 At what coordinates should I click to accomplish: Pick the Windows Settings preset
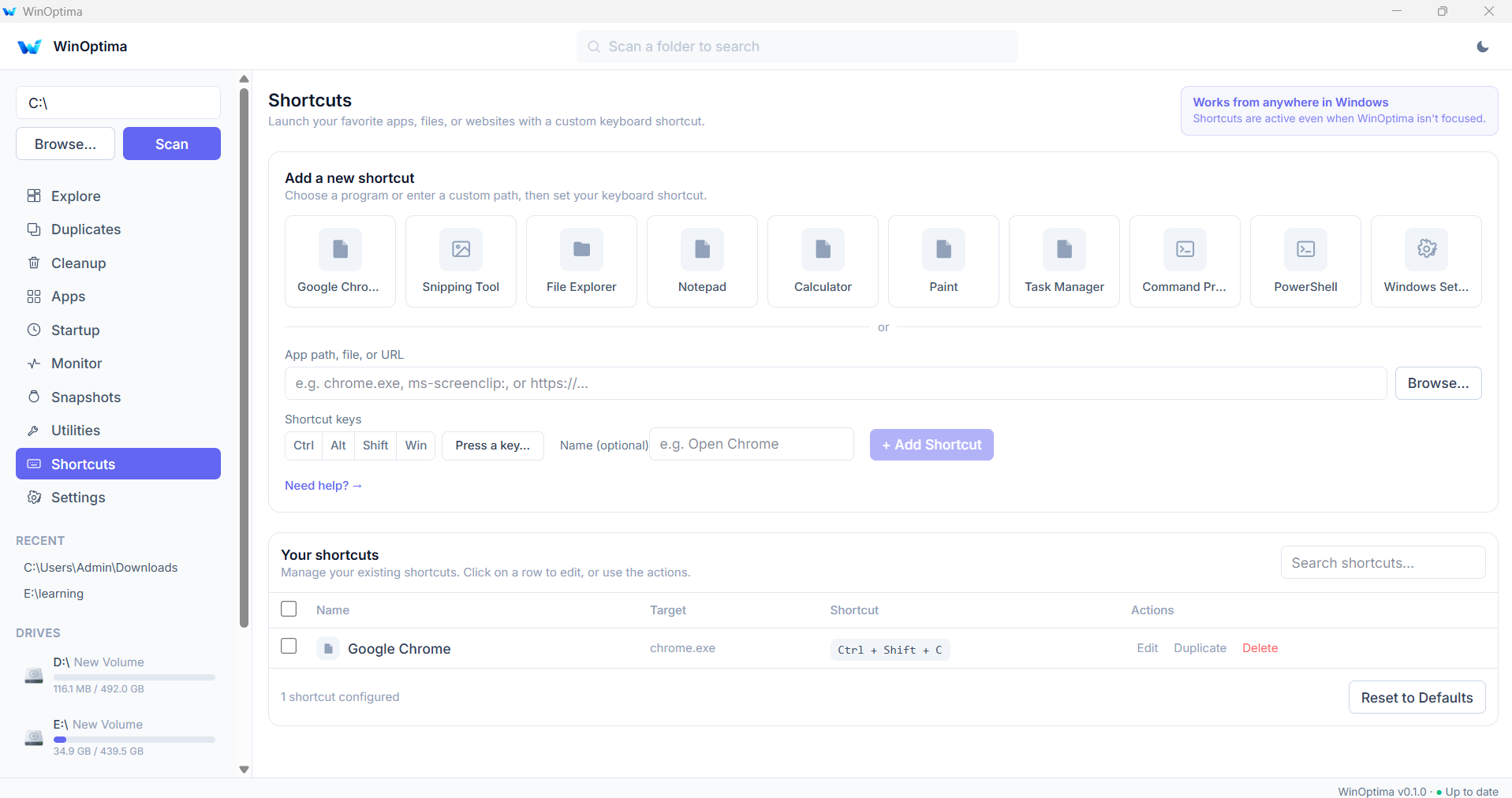[1426, 261]
